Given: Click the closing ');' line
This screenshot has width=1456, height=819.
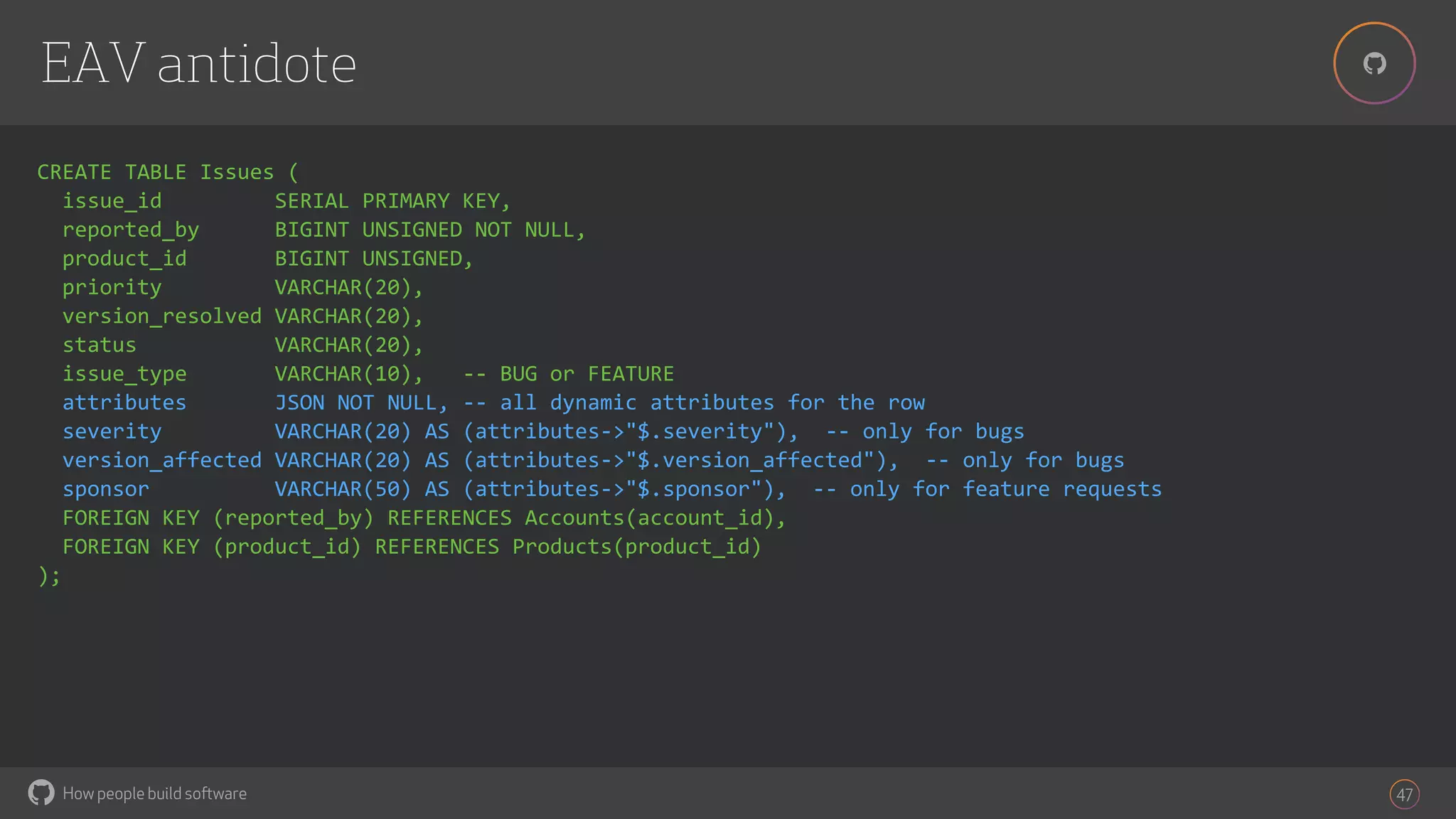Looking at the screenshot, I should [x=49, y=576].
